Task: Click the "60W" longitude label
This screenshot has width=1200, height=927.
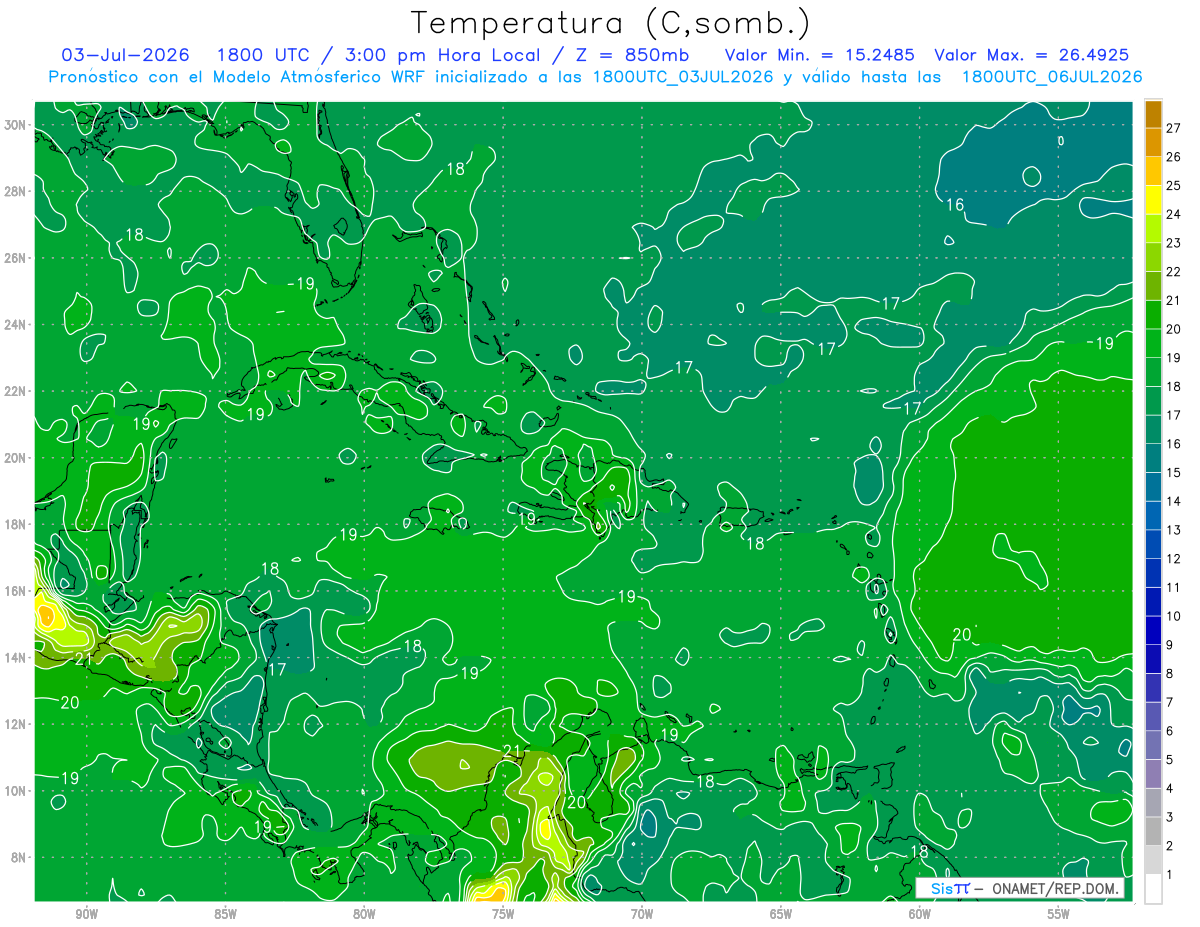Action: pyautogui.click(x=920, y=914)
